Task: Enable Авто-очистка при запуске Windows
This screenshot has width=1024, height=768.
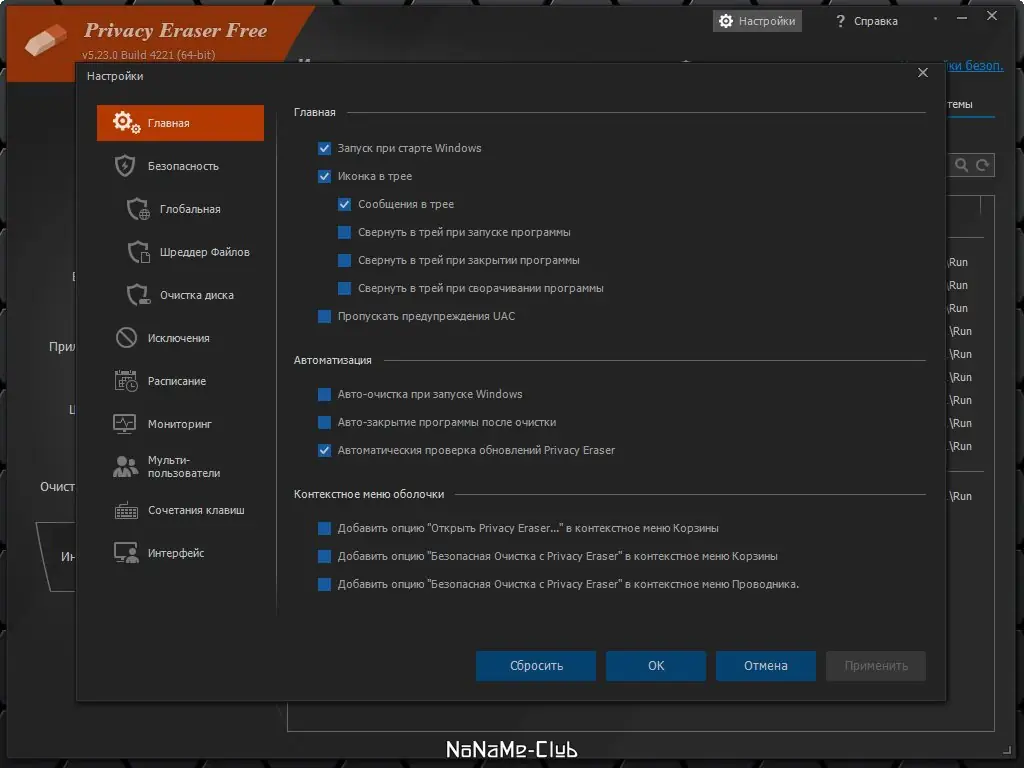Action: click(325, 394)
